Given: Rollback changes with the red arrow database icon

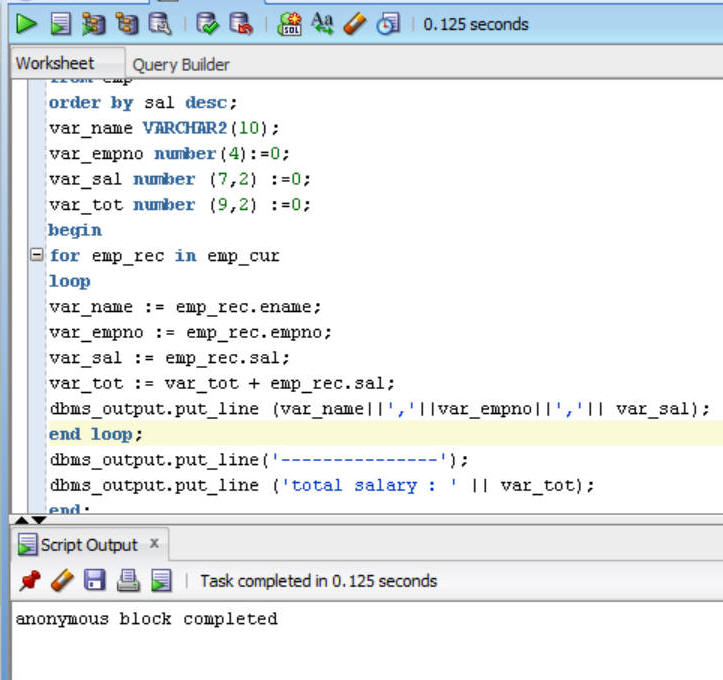Looking at the screenshot, I should [241, 24].
